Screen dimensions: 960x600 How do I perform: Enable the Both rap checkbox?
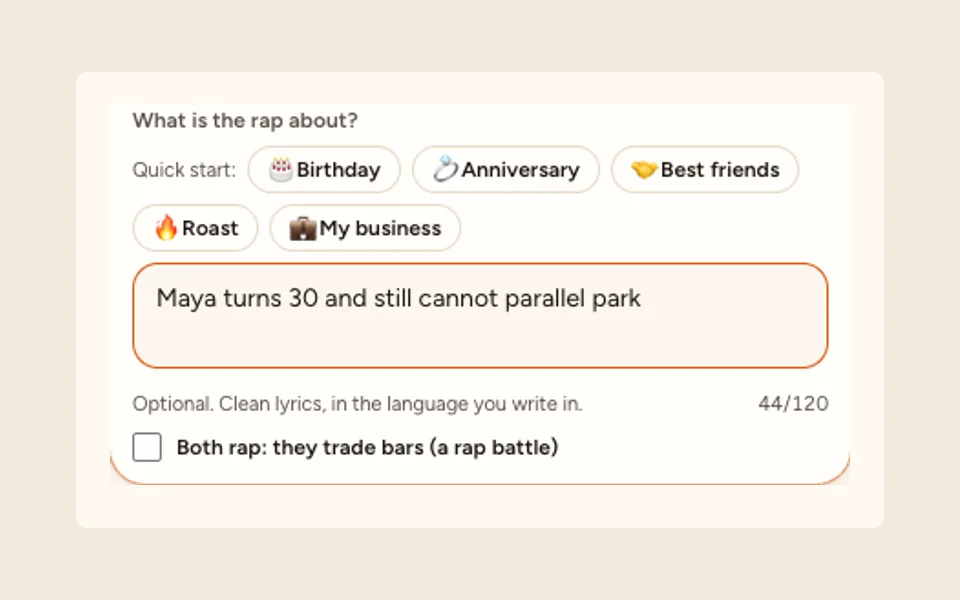[147, 447]
